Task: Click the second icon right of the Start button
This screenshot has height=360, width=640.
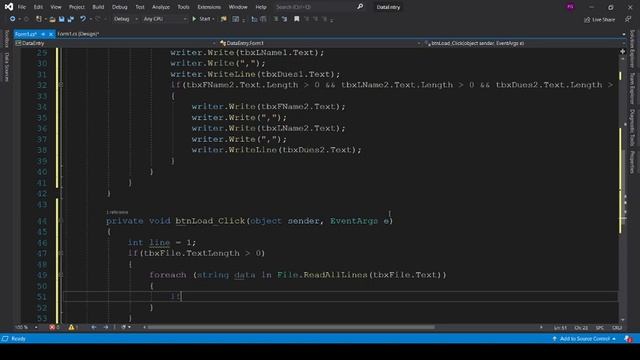Action: tap(236, 19)
